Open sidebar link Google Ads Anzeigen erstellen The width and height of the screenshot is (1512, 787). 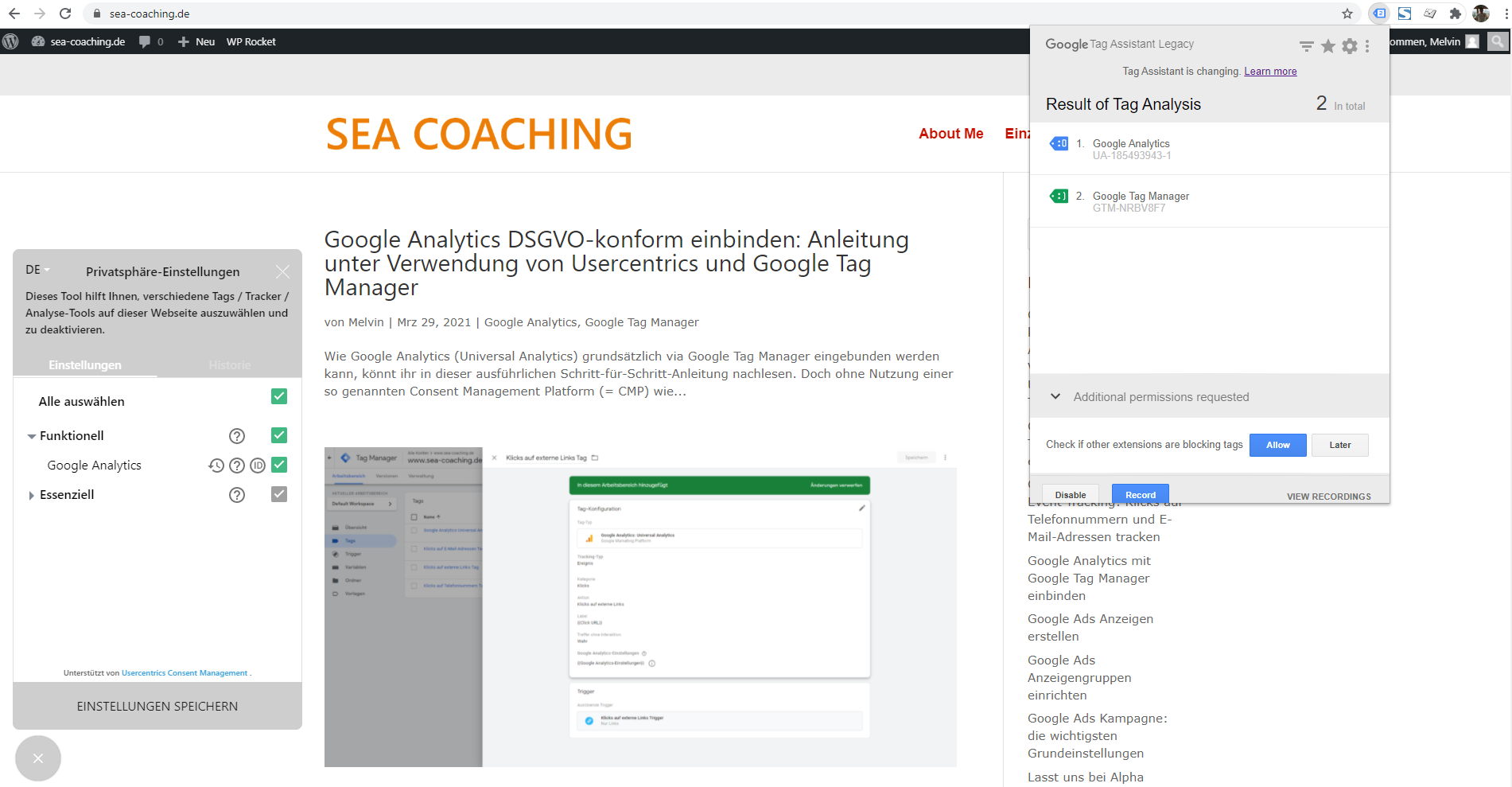click(x=1090, y=628)
